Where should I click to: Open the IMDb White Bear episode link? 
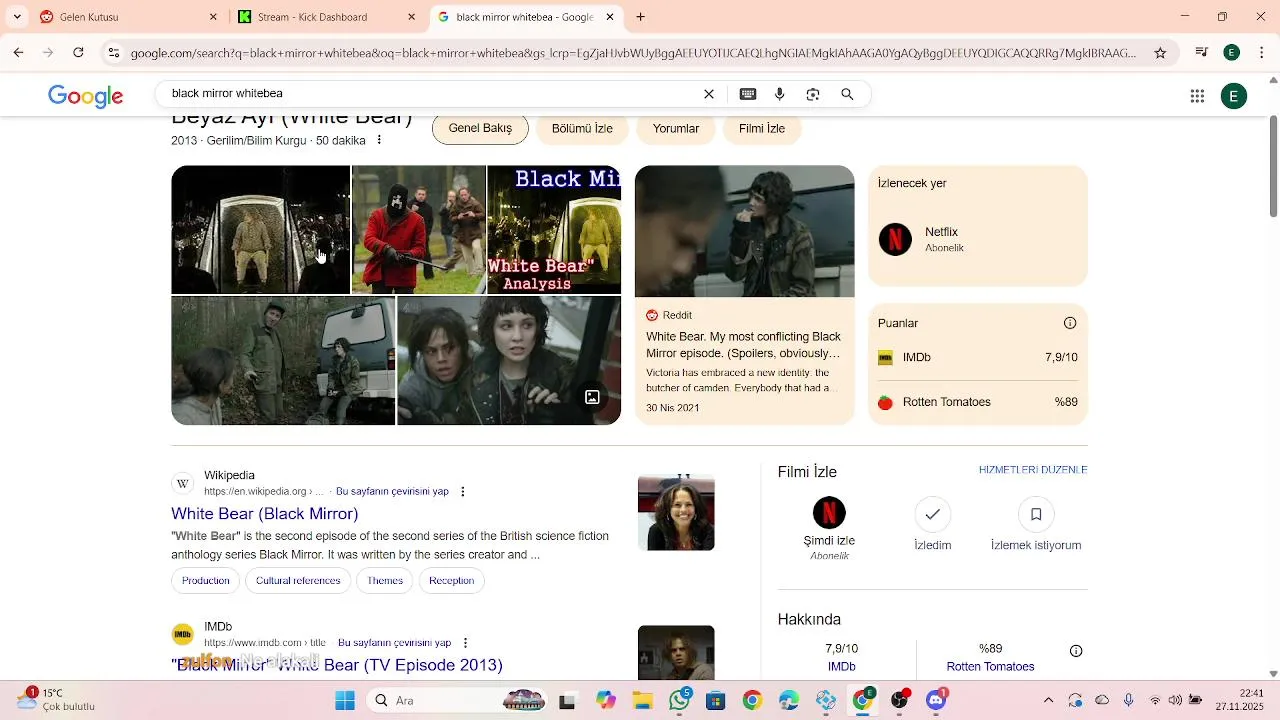point(337,665)
